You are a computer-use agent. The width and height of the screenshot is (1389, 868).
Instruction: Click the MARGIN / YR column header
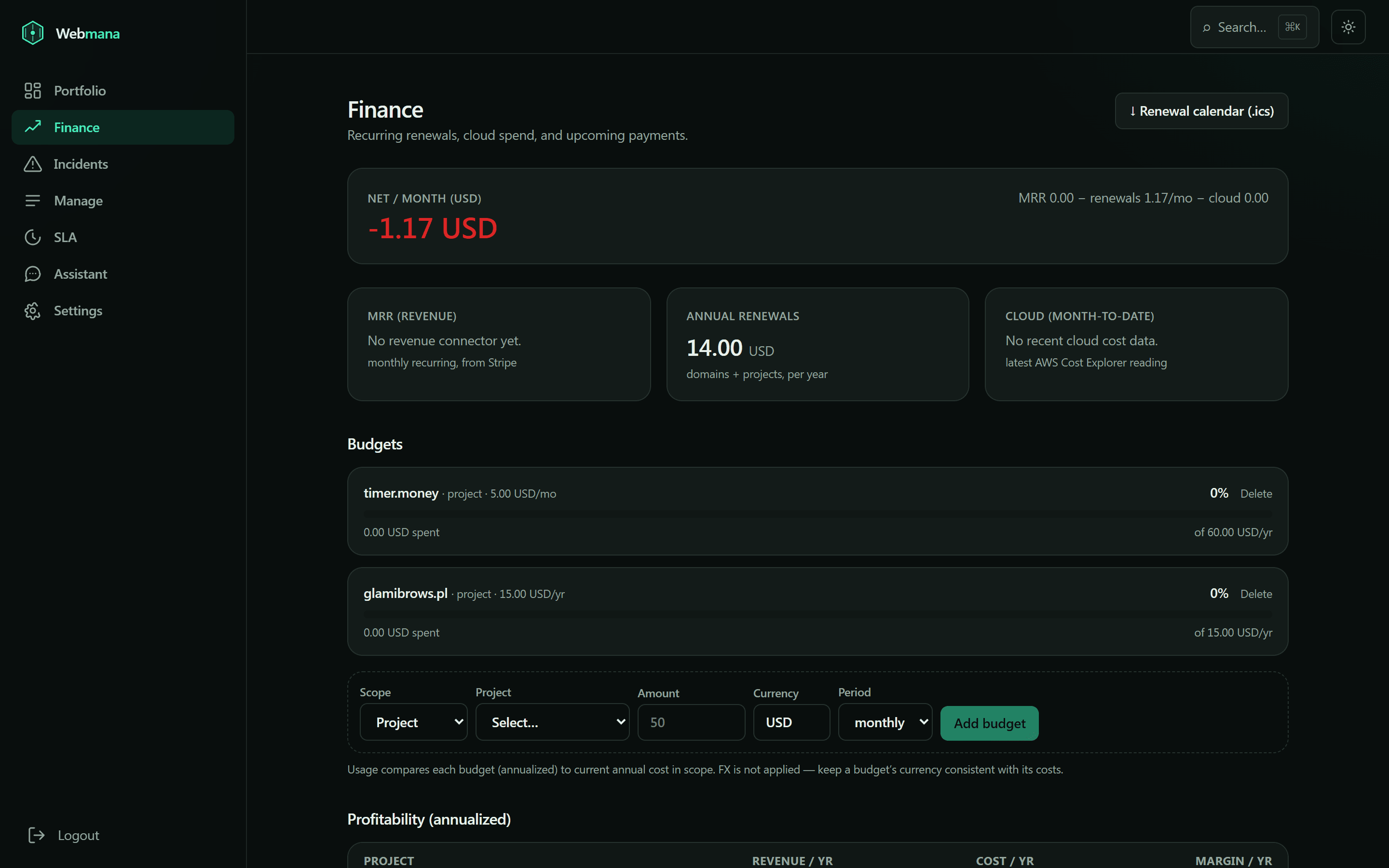point(1233,861)
